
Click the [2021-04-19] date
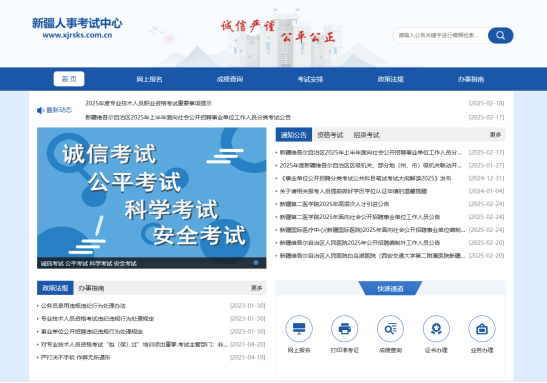(x=247, y=358)
